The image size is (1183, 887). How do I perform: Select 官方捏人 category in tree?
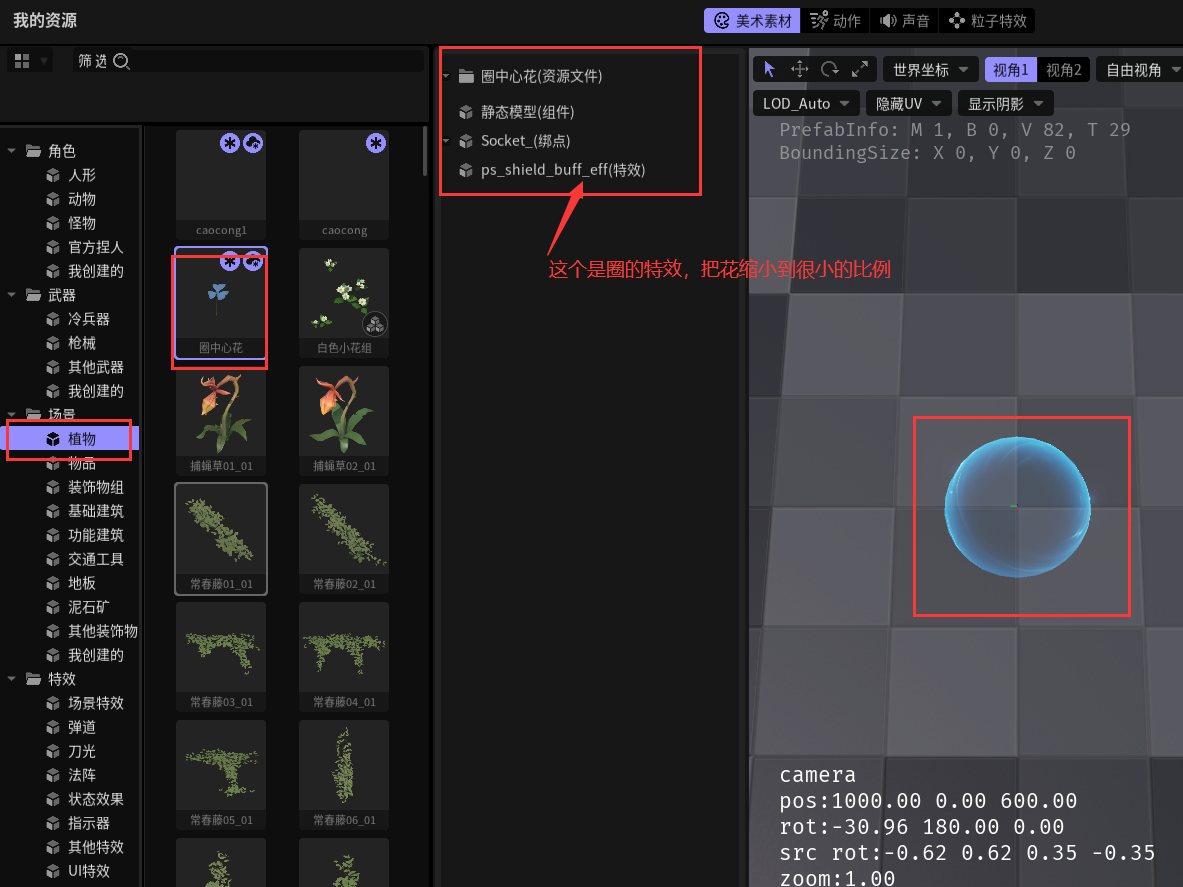95,247
